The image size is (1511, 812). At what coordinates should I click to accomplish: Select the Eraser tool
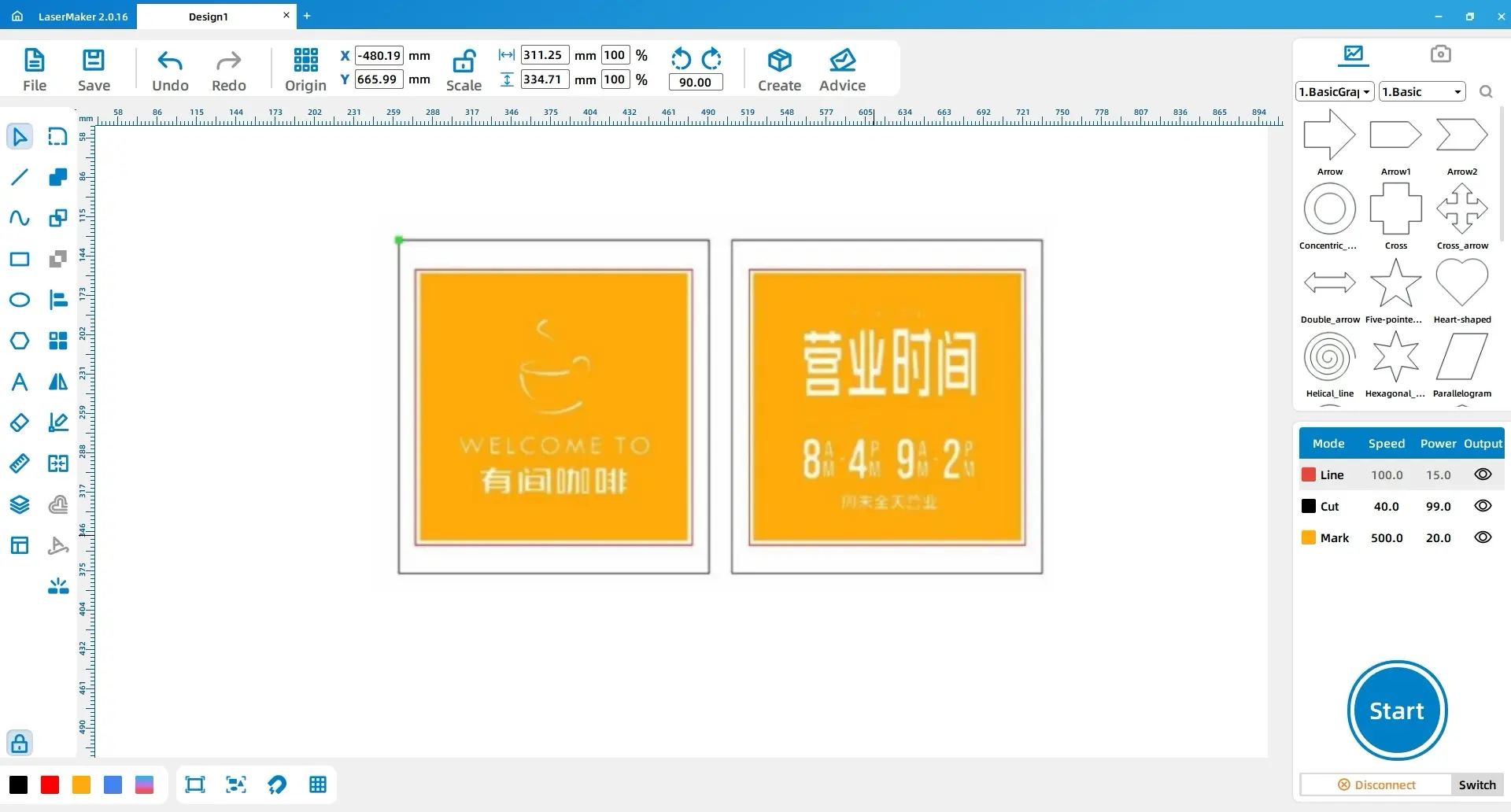(20, 423)
